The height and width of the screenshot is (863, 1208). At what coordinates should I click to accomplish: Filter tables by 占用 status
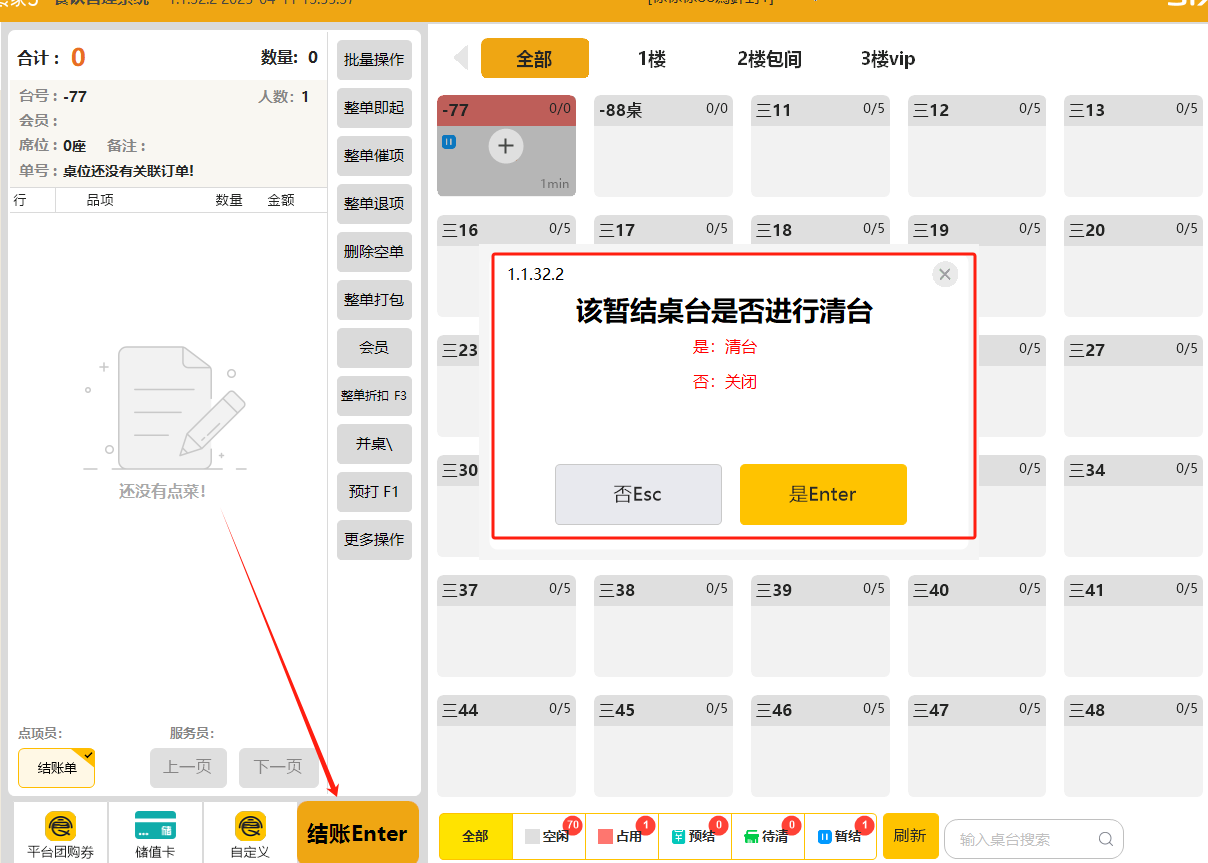point(622,836)
